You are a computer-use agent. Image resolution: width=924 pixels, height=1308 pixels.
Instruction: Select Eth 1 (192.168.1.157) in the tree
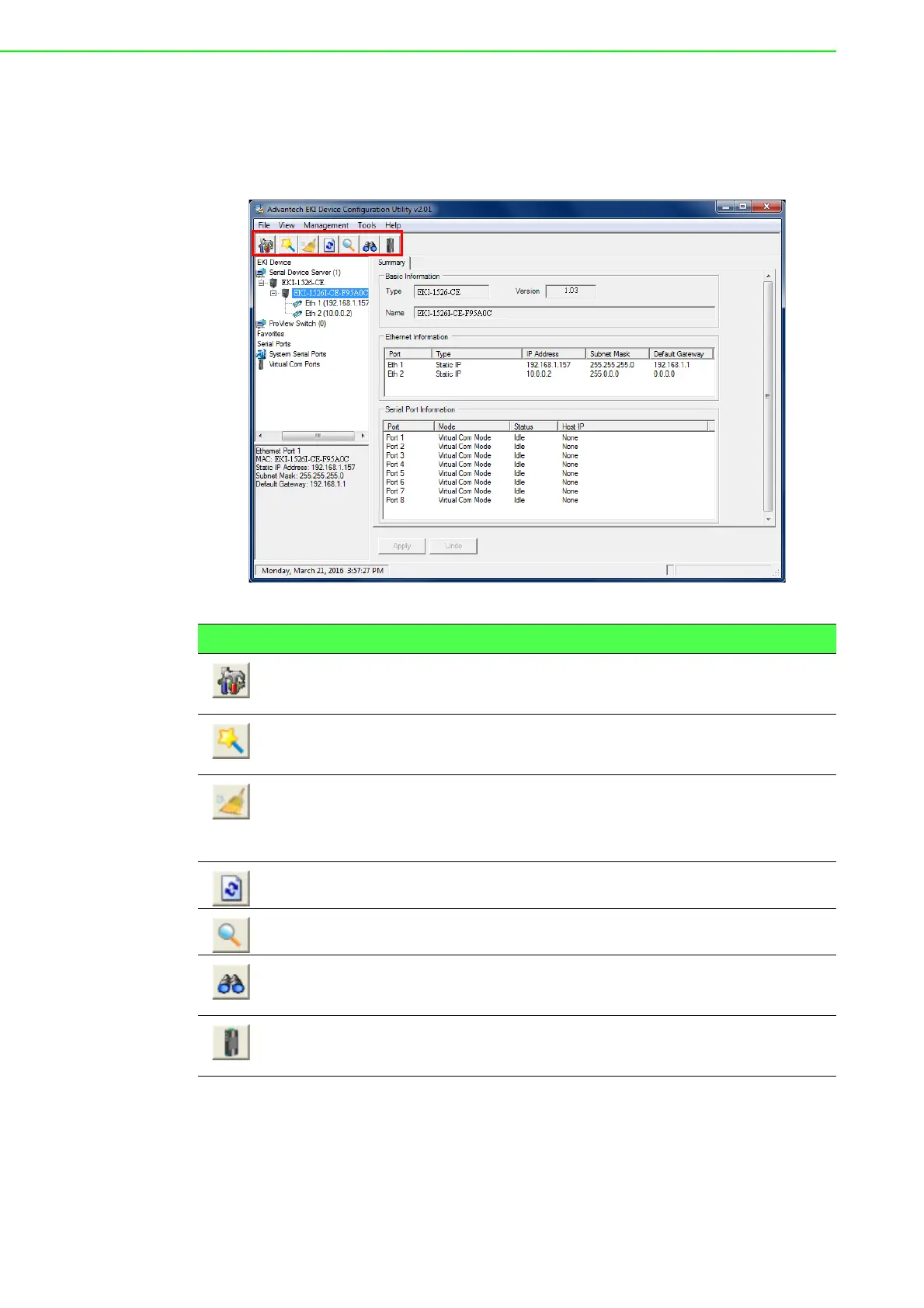pyautogui.click(x=337, y=303)
